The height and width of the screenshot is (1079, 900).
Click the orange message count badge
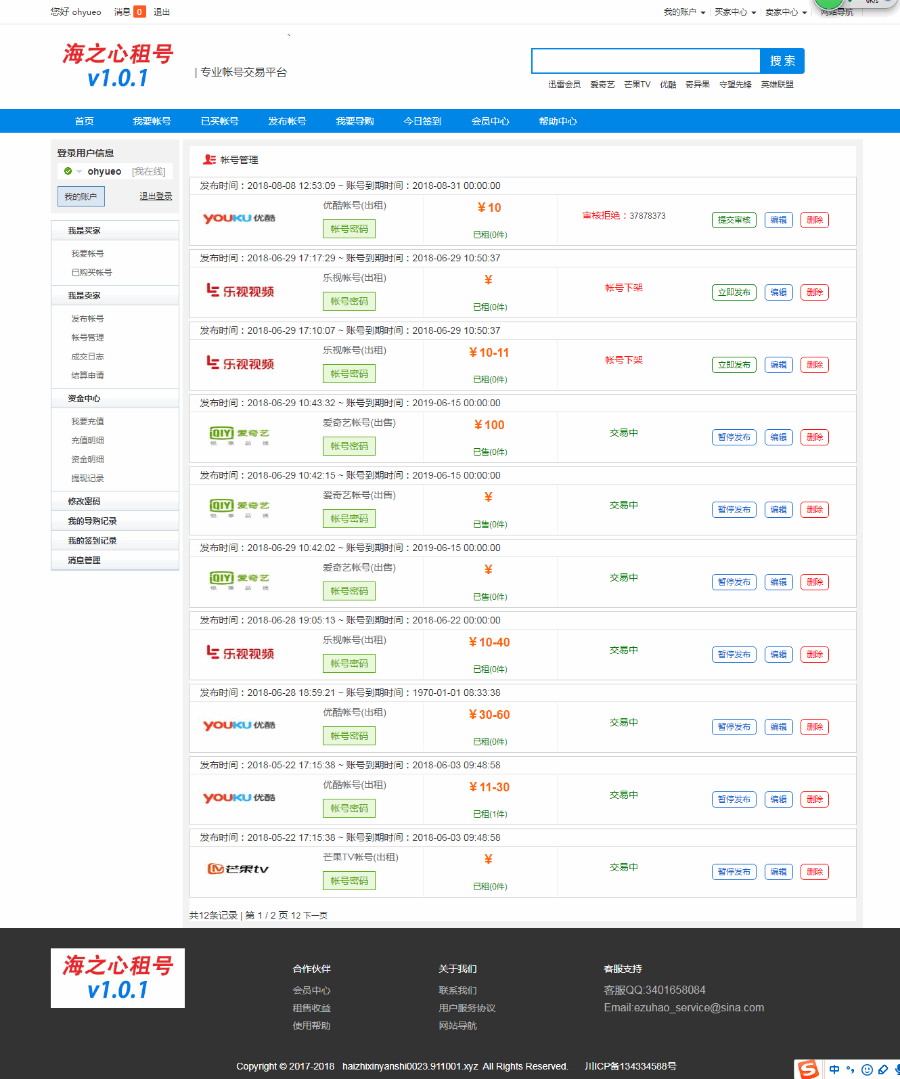pyautogui.click(x=139, y=12)
